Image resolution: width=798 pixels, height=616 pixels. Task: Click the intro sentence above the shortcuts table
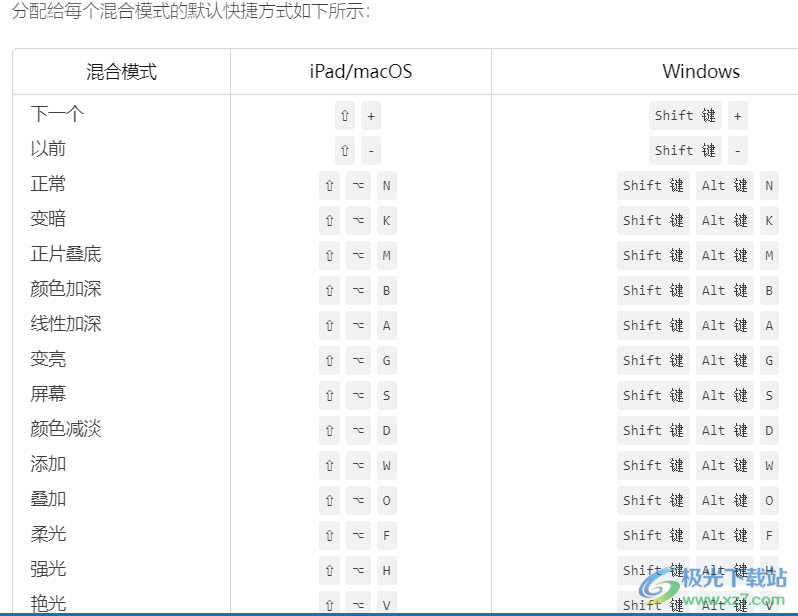tap(190, 11)
